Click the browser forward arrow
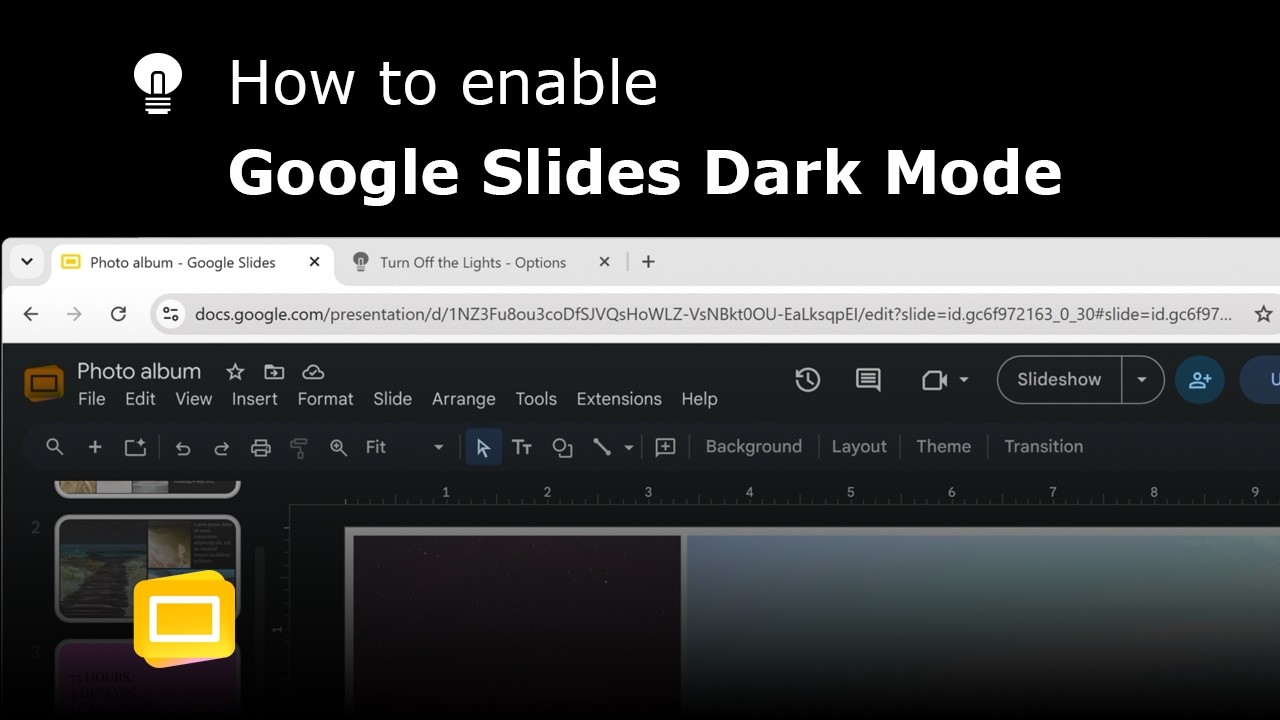This screenshot has height=720, width=1280. pyautogui.click(x=74, y=314)
